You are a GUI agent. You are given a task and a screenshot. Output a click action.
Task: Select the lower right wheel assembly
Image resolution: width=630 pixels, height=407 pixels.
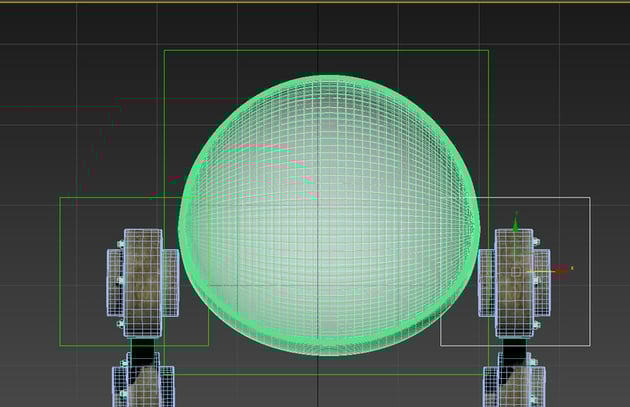[515, 380]
